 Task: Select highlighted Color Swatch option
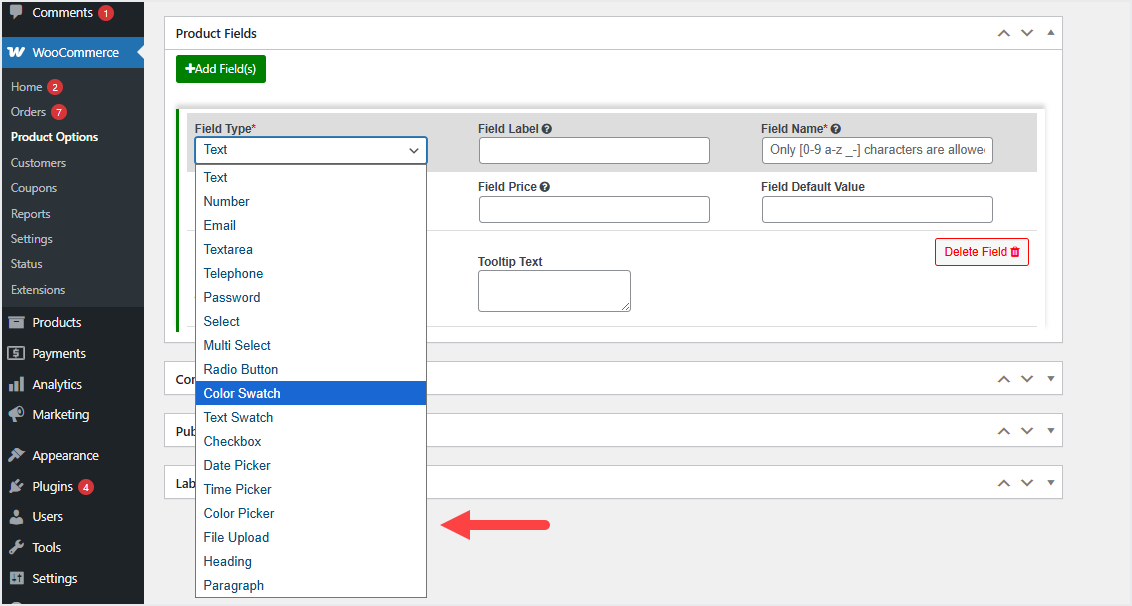310,393
